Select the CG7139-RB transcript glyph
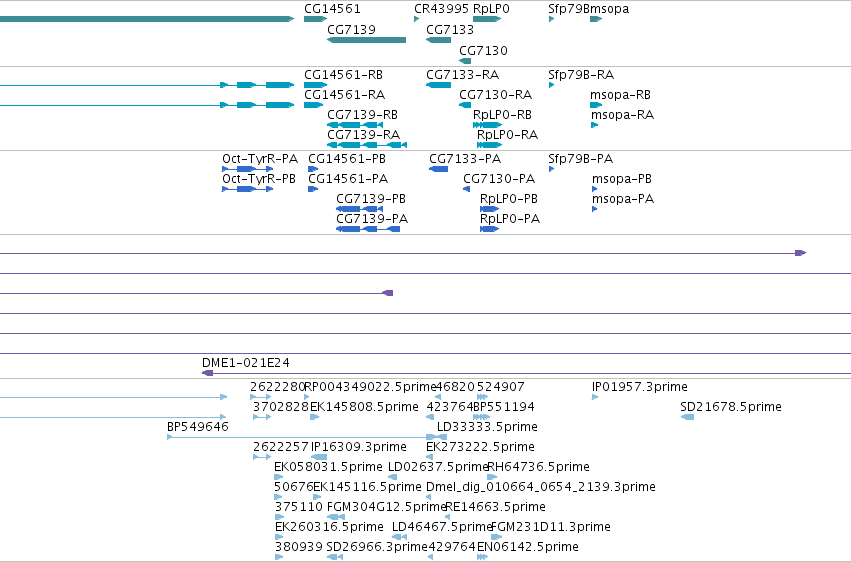851x562 pixels. 355,125
